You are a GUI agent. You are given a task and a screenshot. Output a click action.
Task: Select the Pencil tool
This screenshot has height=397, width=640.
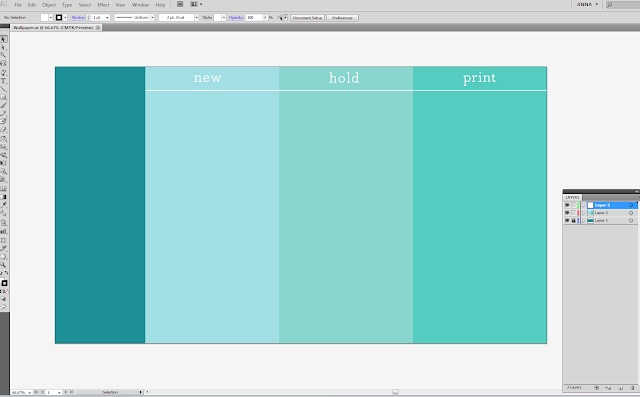(x=3, y=113)
